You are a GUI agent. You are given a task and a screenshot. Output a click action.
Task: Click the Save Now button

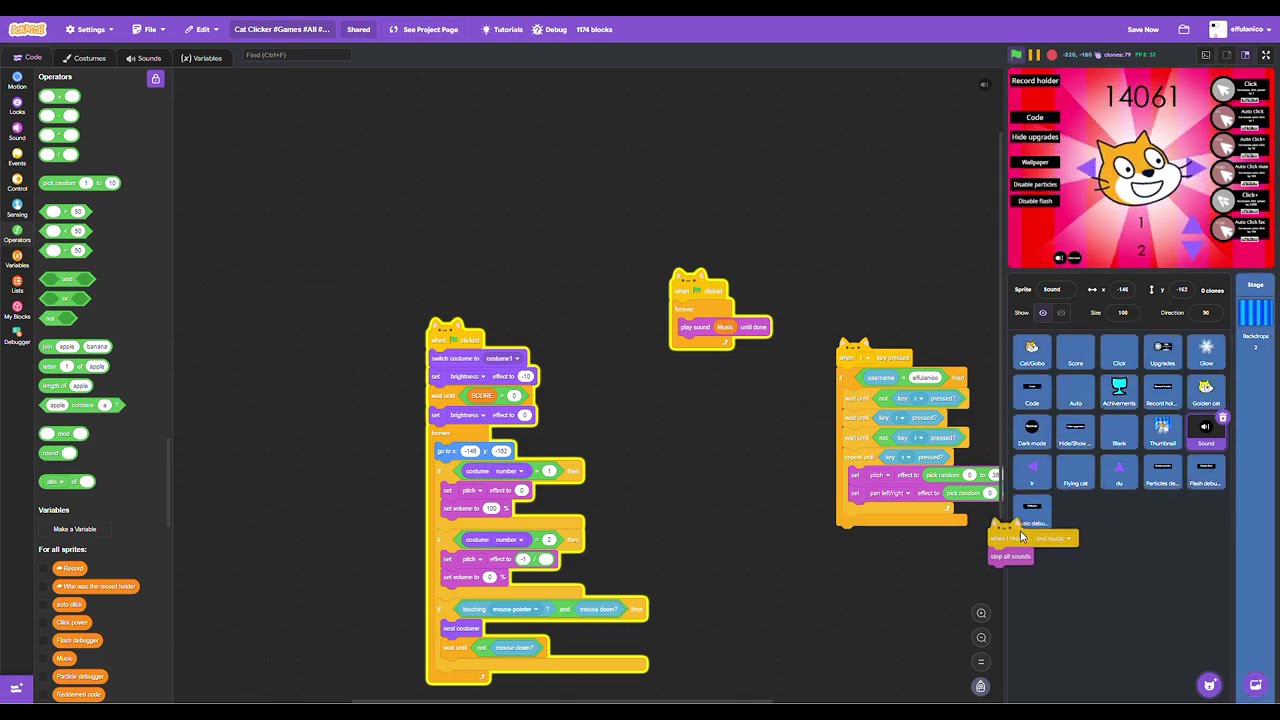tap(1143, 29)
